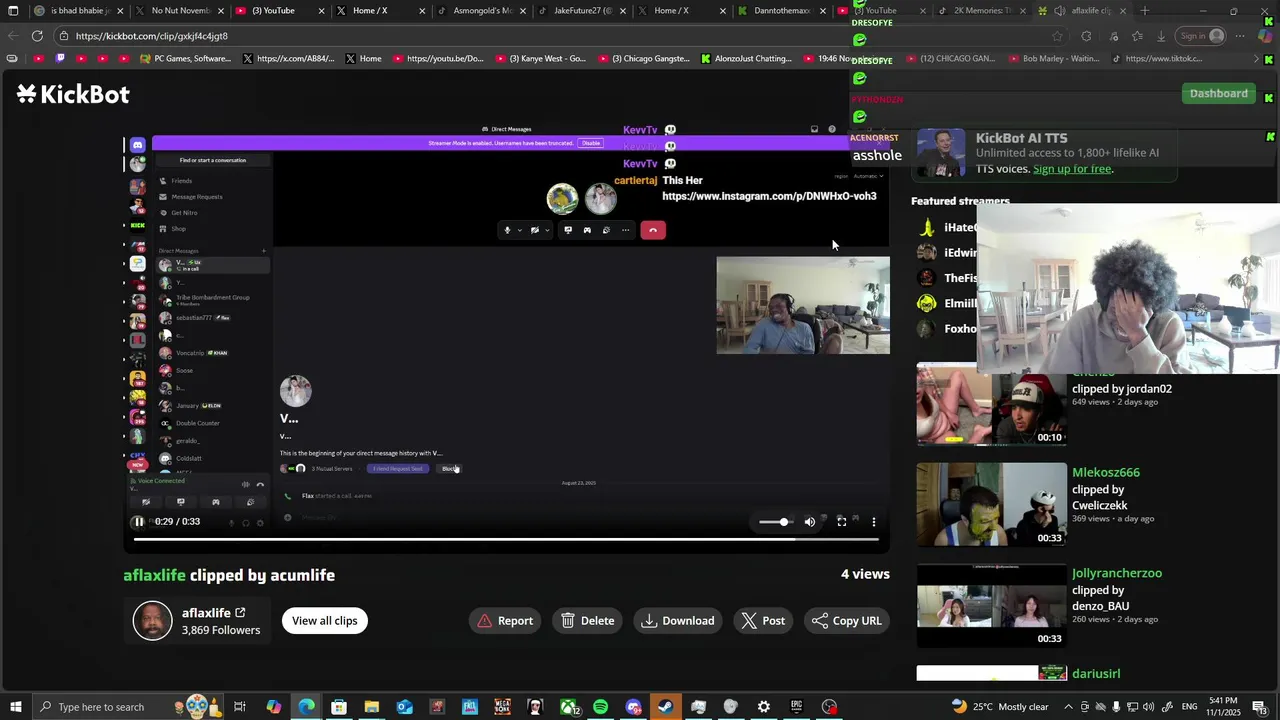Pause the clip video playback
The height and width of the screenshot is (720, 1280).
[138, 521]
